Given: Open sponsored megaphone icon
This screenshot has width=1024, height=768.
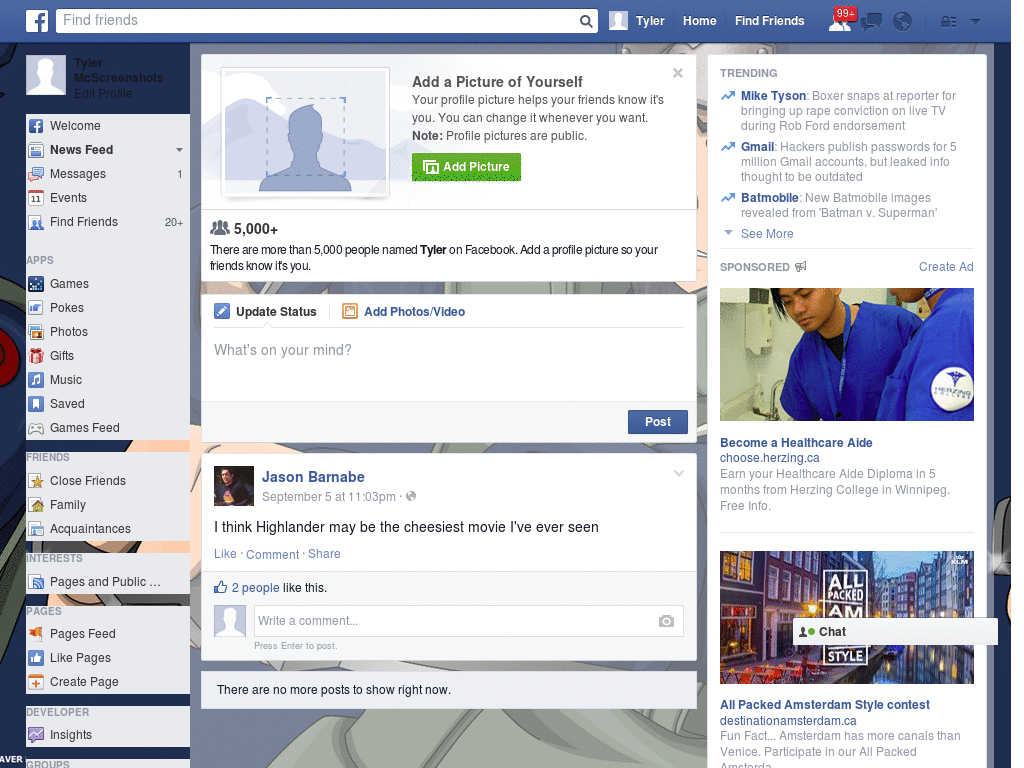Looking at the screenshot, I should [801, 266].
